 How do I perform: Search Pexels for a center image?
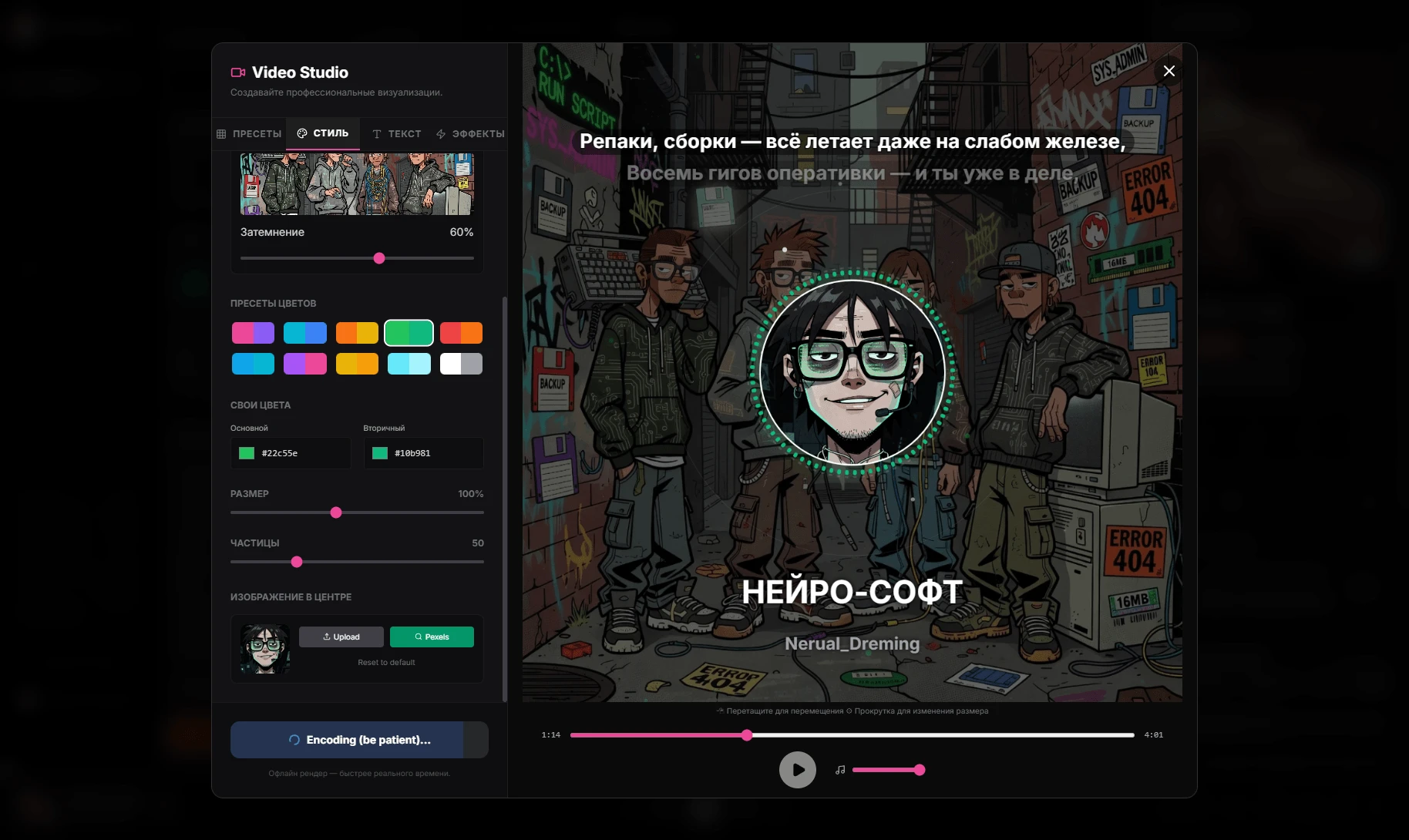tap(432, 637)
